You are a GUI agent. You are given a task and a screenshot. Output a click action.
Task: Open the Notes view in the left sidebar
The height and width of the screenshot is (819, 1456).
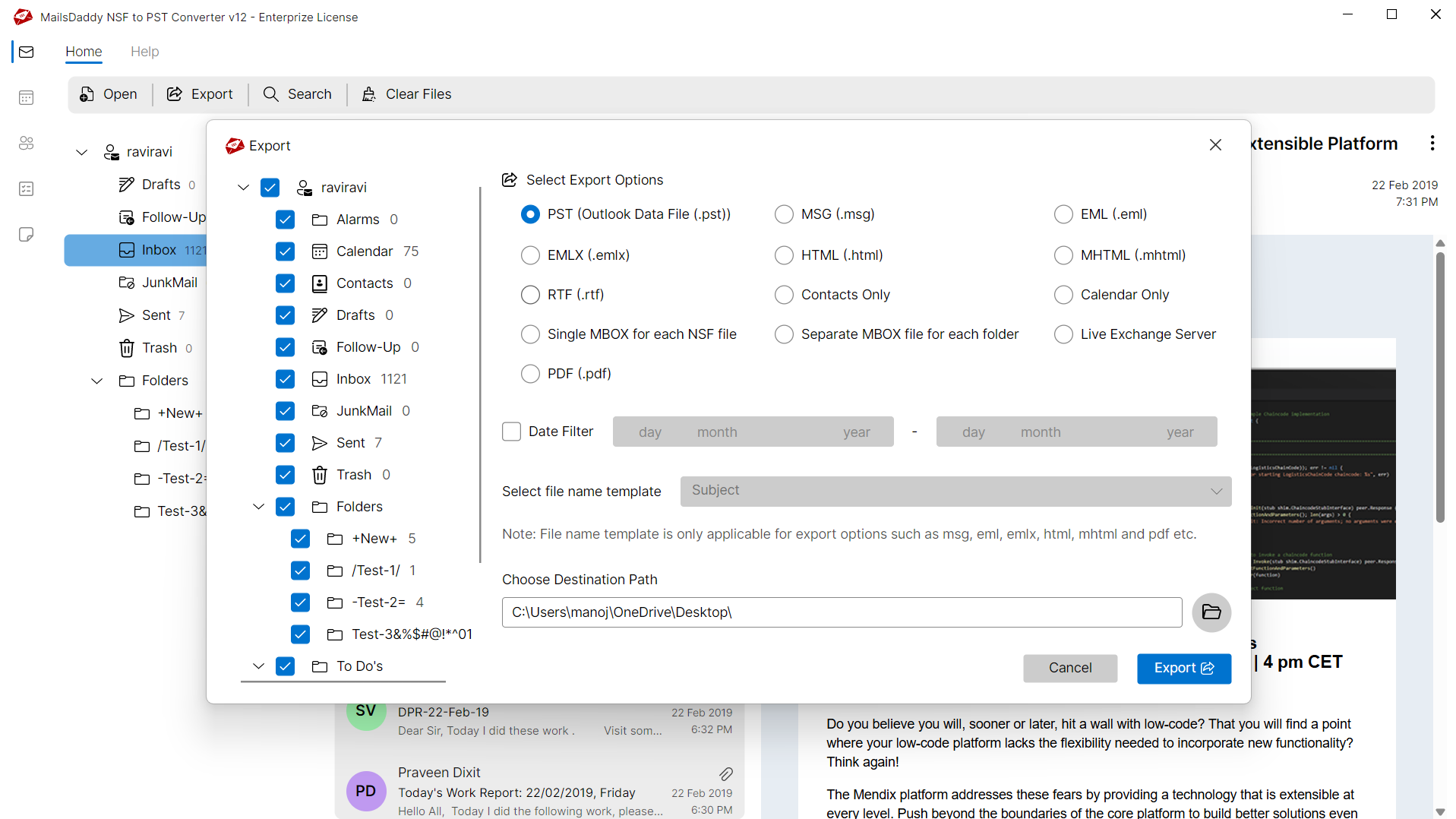[27, 234]
